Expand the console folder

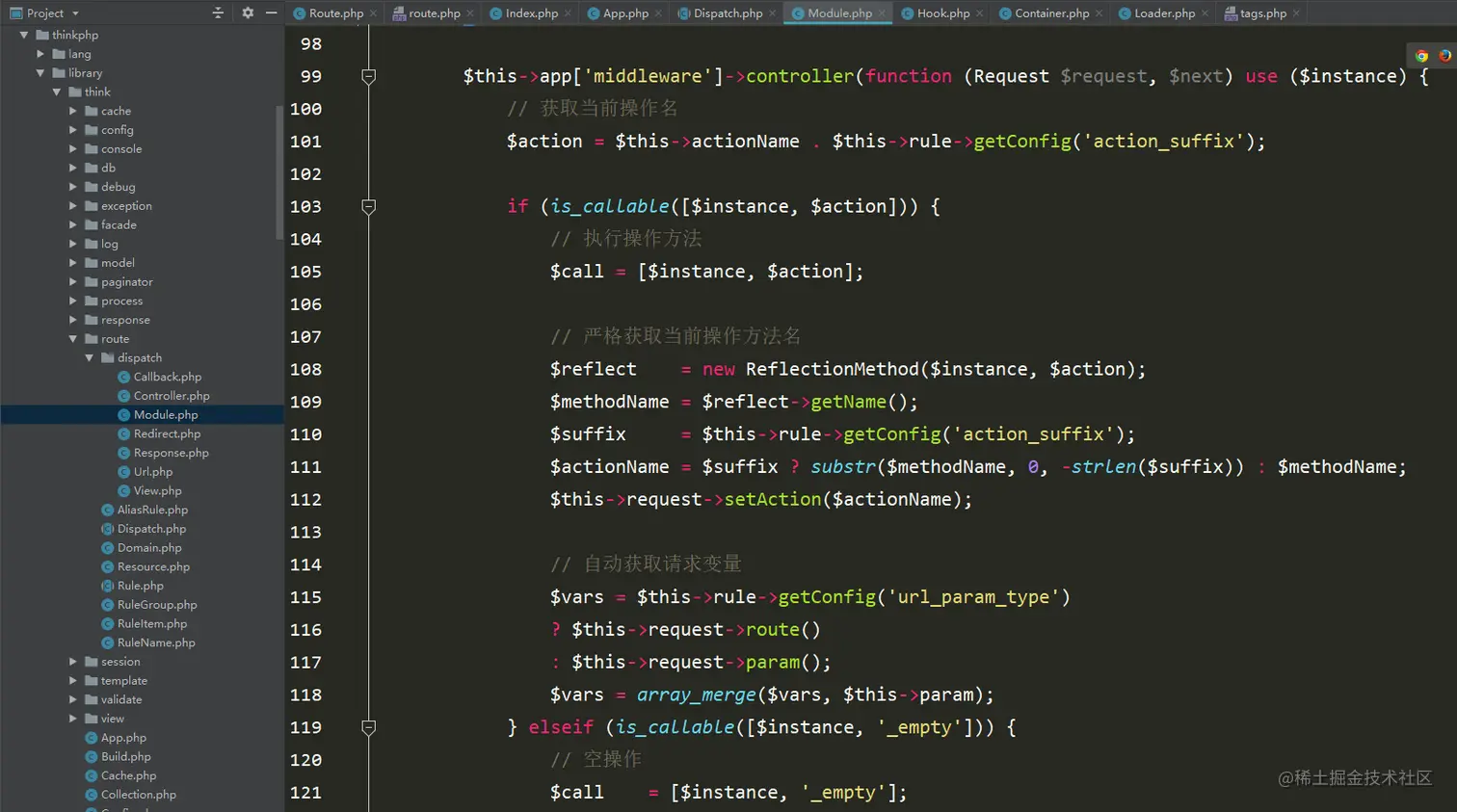tap(73, 149)
